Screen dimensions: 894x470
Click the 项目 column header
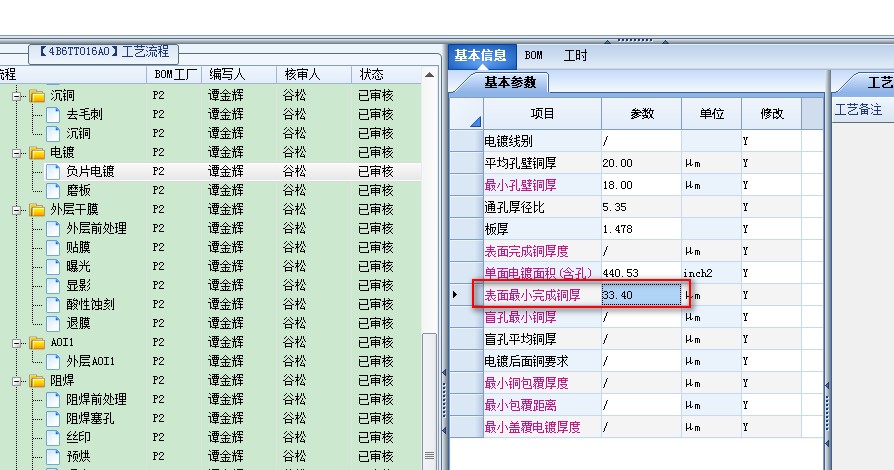tap(542, 114)
